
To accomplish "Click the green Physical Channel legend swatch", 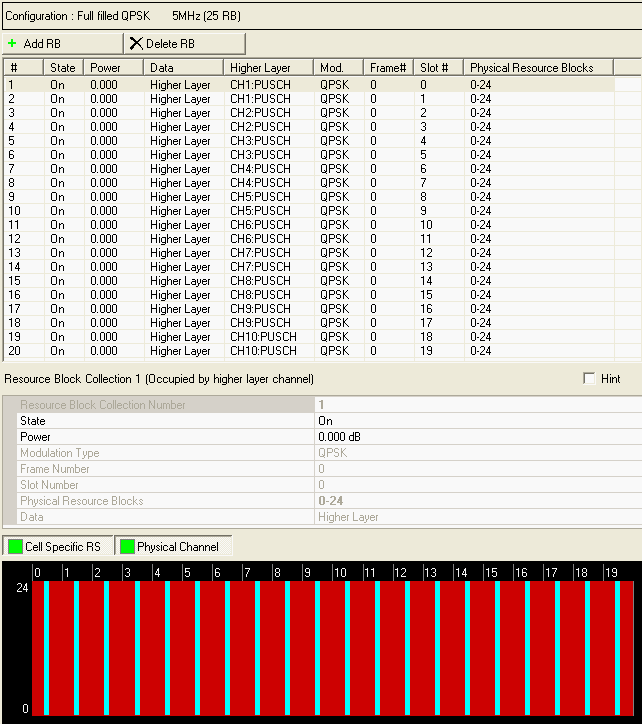I will [127, 547].
